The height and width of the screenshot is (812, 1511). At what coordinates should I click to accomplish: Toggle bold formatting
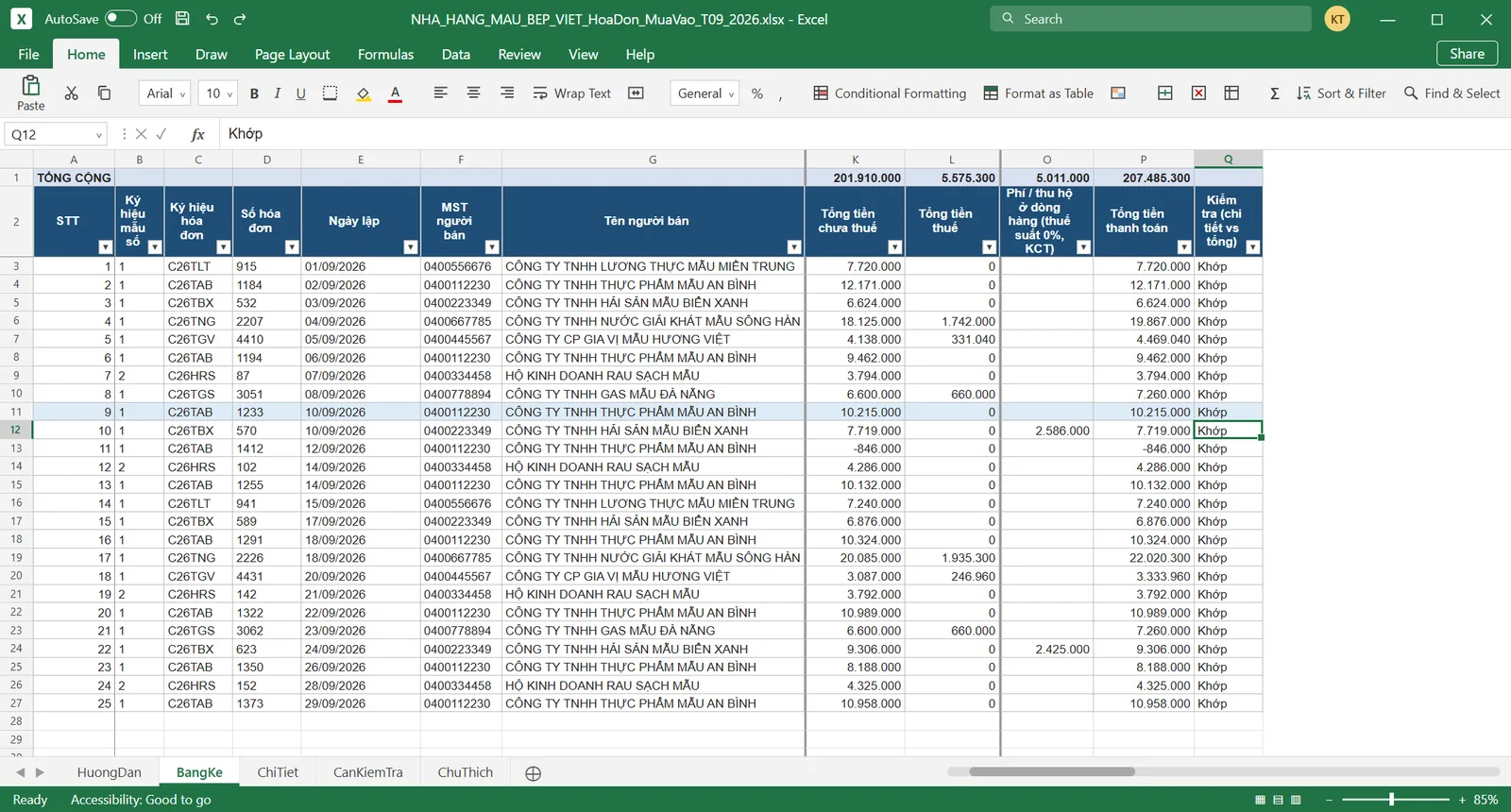point(254,93)
